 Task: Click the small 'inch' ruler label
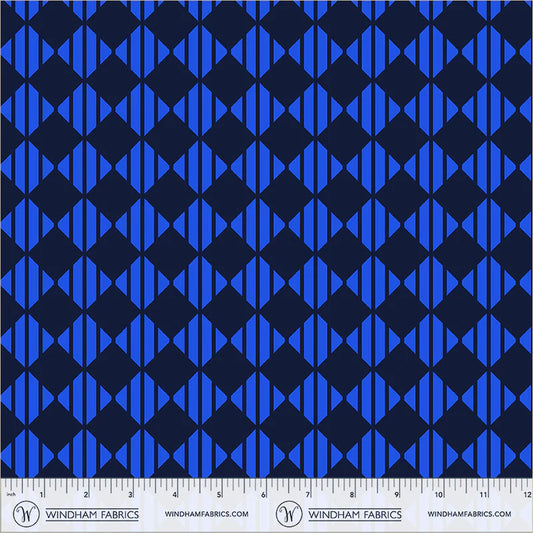pyautogui.click(x=12, y=494)
